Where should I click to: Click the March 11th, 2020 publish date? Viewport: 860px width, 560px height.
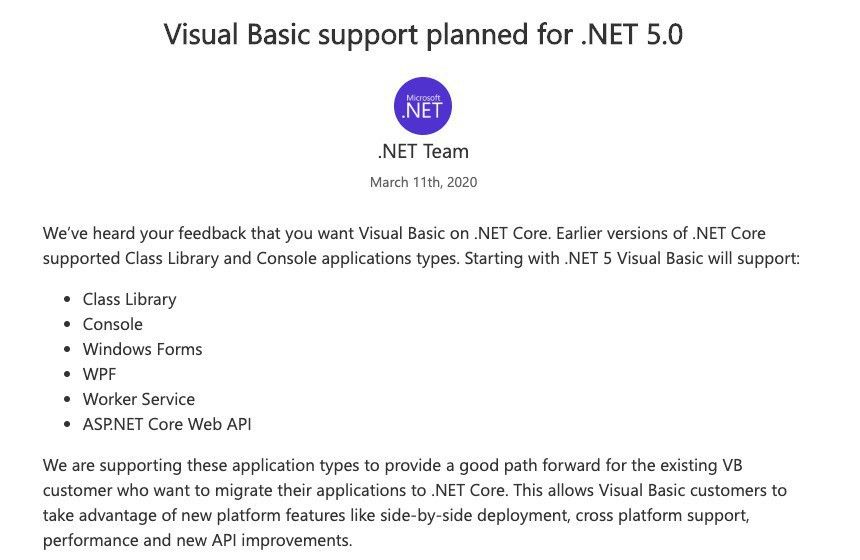[x=423, y=182]
